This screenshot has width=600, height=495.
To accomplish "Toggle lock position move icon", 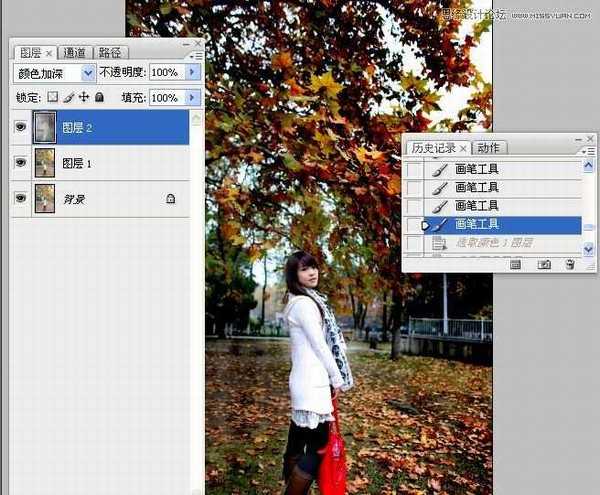I will (84, 97).
